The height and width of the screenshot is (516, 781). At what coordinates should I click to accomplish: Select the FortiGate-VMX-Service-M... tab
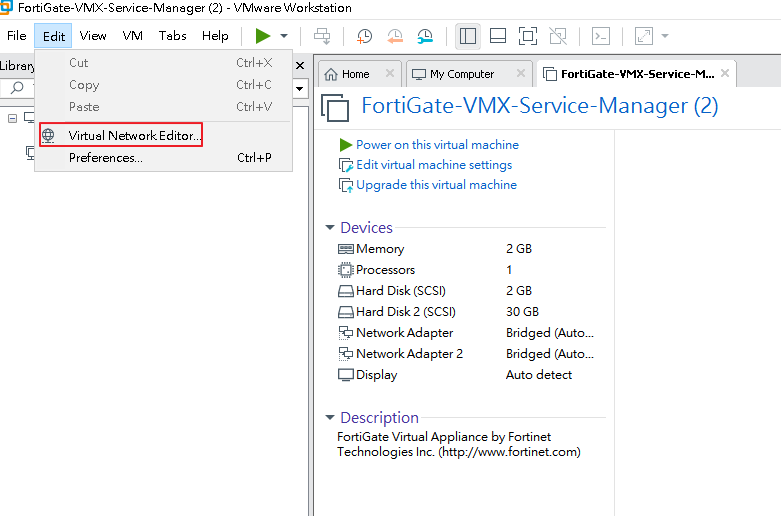638,74
